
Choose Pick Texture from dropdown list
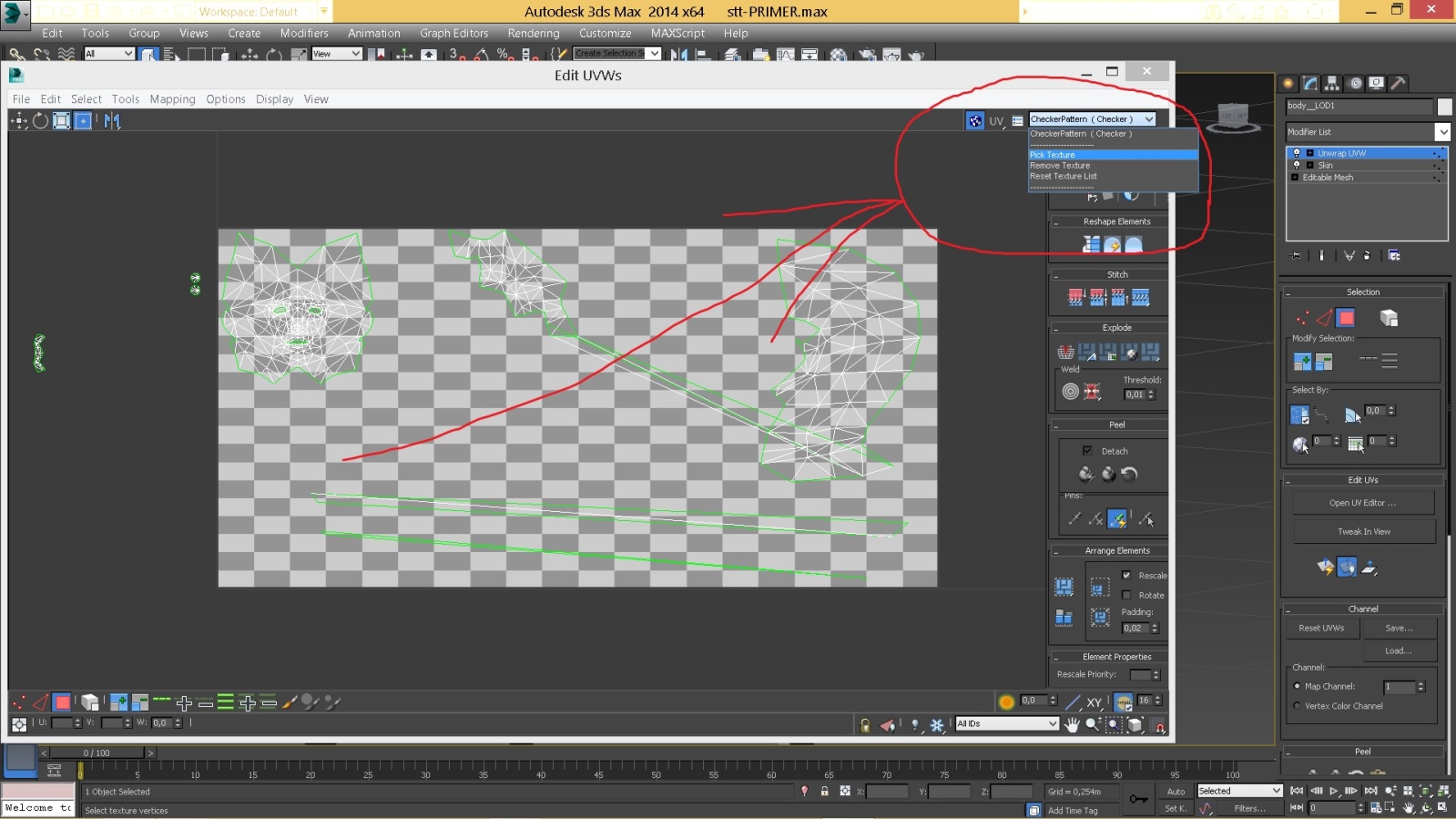coord(1113,155)
